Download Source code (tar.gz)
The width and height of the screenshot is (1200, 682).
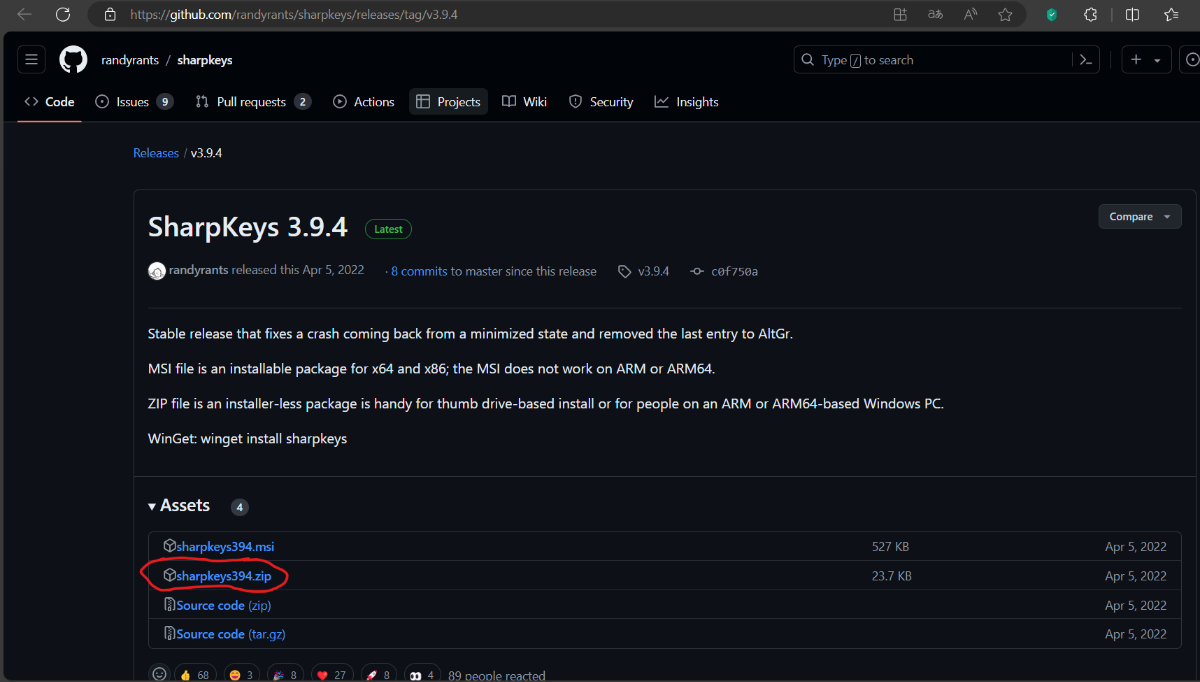click(231, 634)
